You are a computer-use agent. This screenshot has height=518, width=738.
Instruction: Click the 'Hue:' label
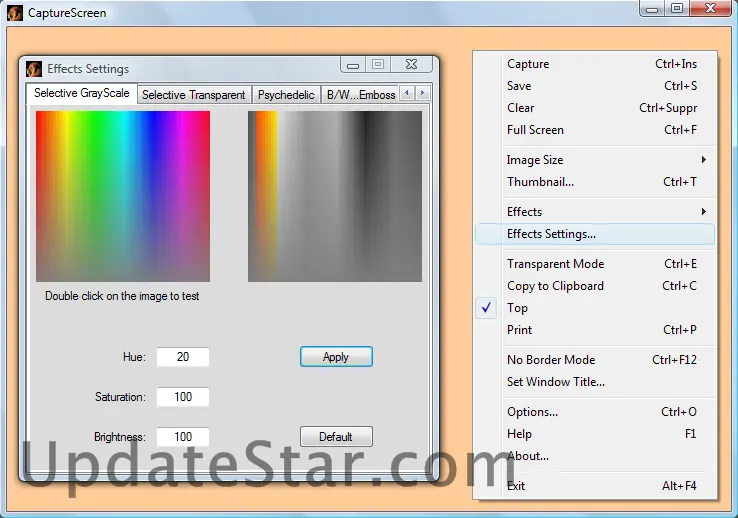pos(134,357)
